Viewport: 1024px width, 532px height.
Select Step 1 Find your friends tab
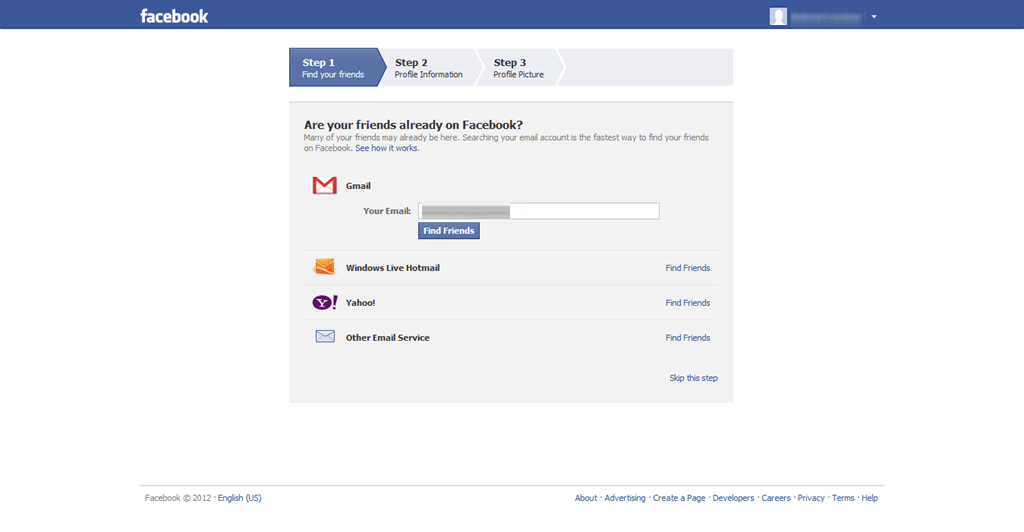pyautogui.click(x=338, y=67)
